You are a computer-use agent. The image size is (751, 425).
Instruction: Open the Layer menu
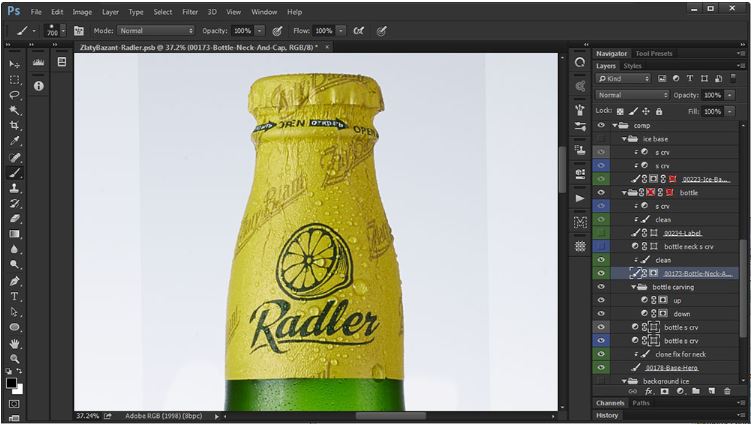(110, 12)
